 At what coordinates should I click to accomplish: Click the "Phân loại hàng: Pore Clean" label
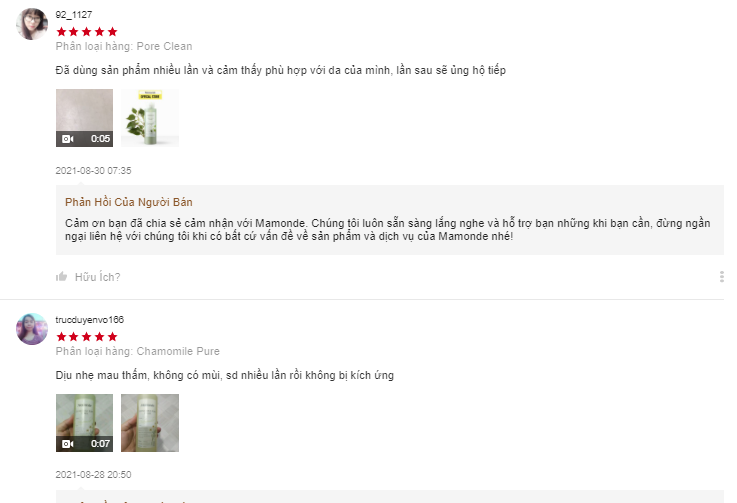click(124, 46)
